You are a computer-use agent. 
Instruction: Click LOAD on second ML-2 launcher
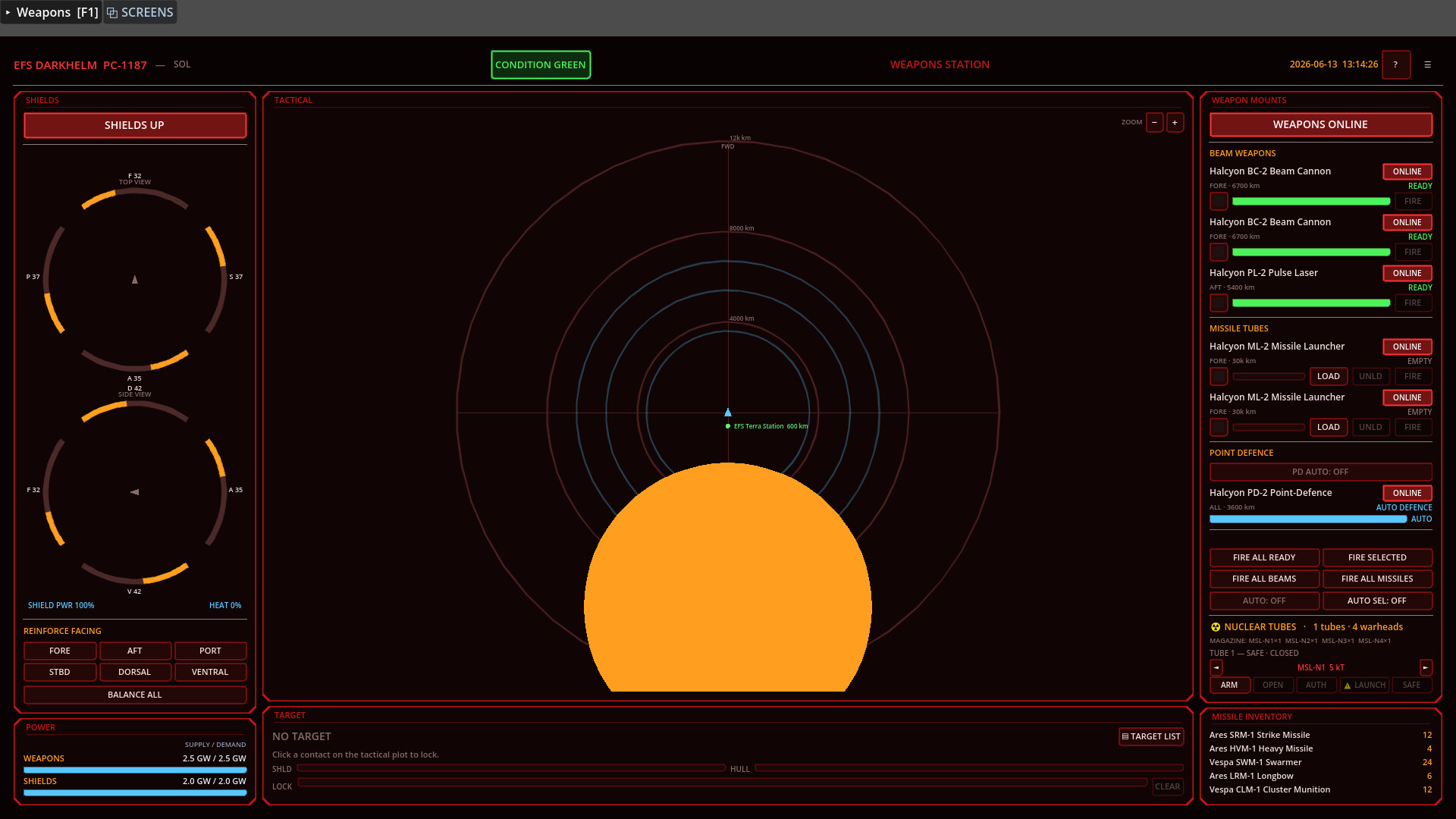(1328, 428)
